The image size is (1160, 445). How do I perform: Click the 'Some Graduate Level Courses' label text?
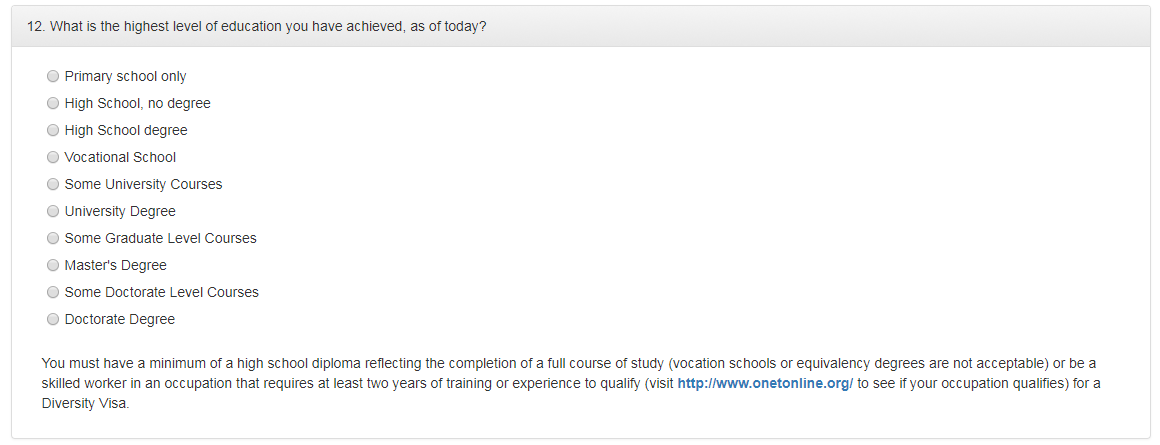[161, 238]
